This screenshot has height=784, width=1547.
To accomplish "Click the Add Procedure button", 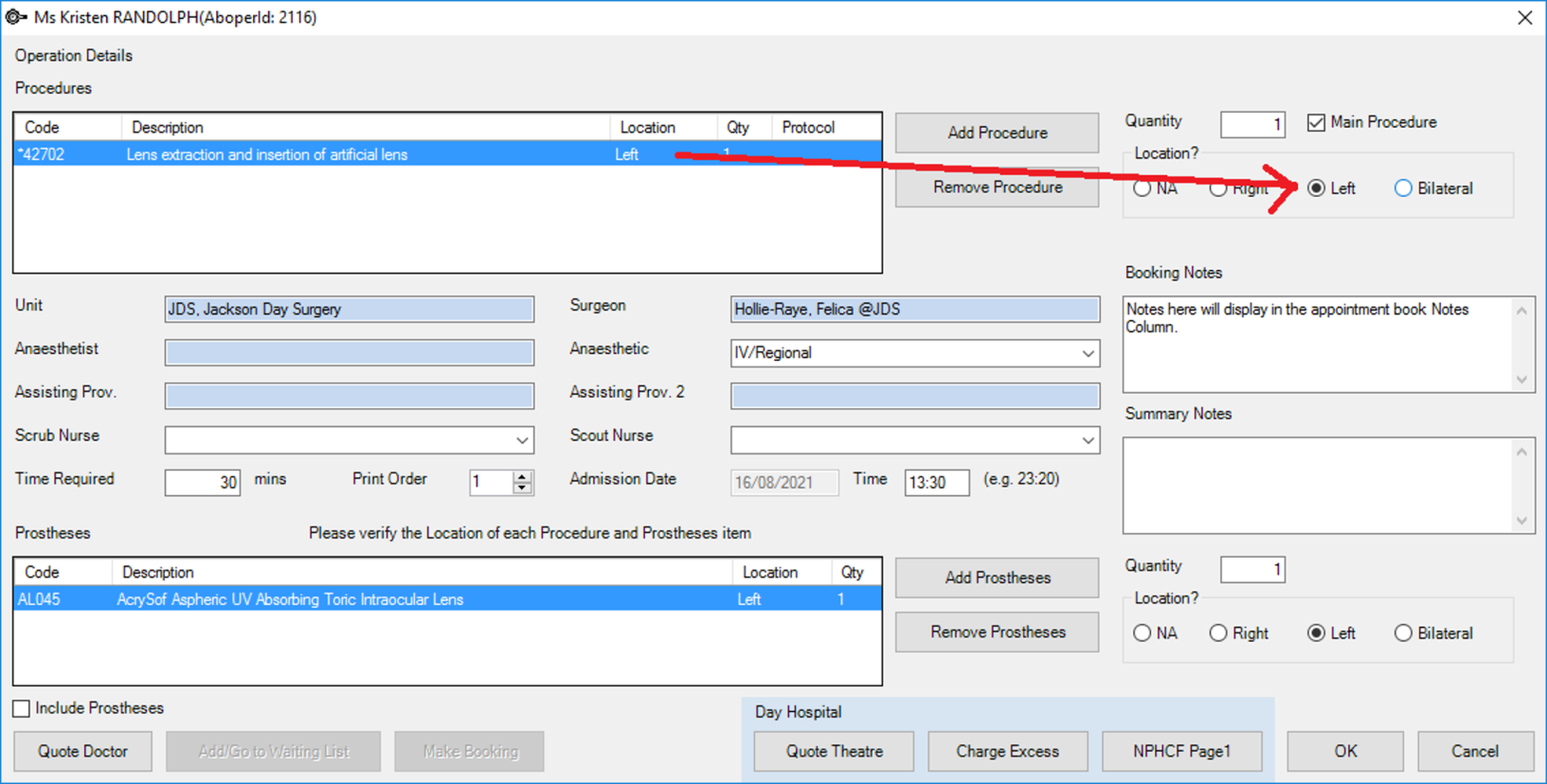I will pos(998,133).
